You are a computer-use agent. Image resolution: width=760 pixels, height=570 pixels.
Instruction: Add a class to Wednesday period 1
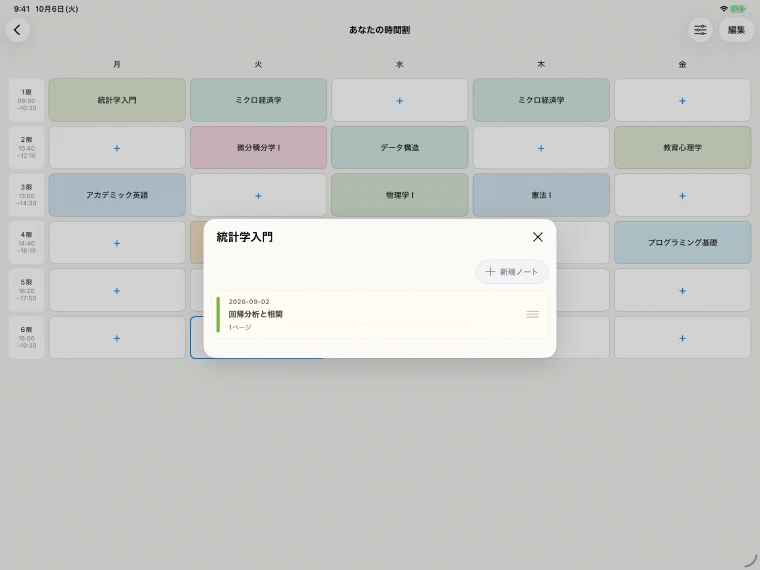pos(399,100)
